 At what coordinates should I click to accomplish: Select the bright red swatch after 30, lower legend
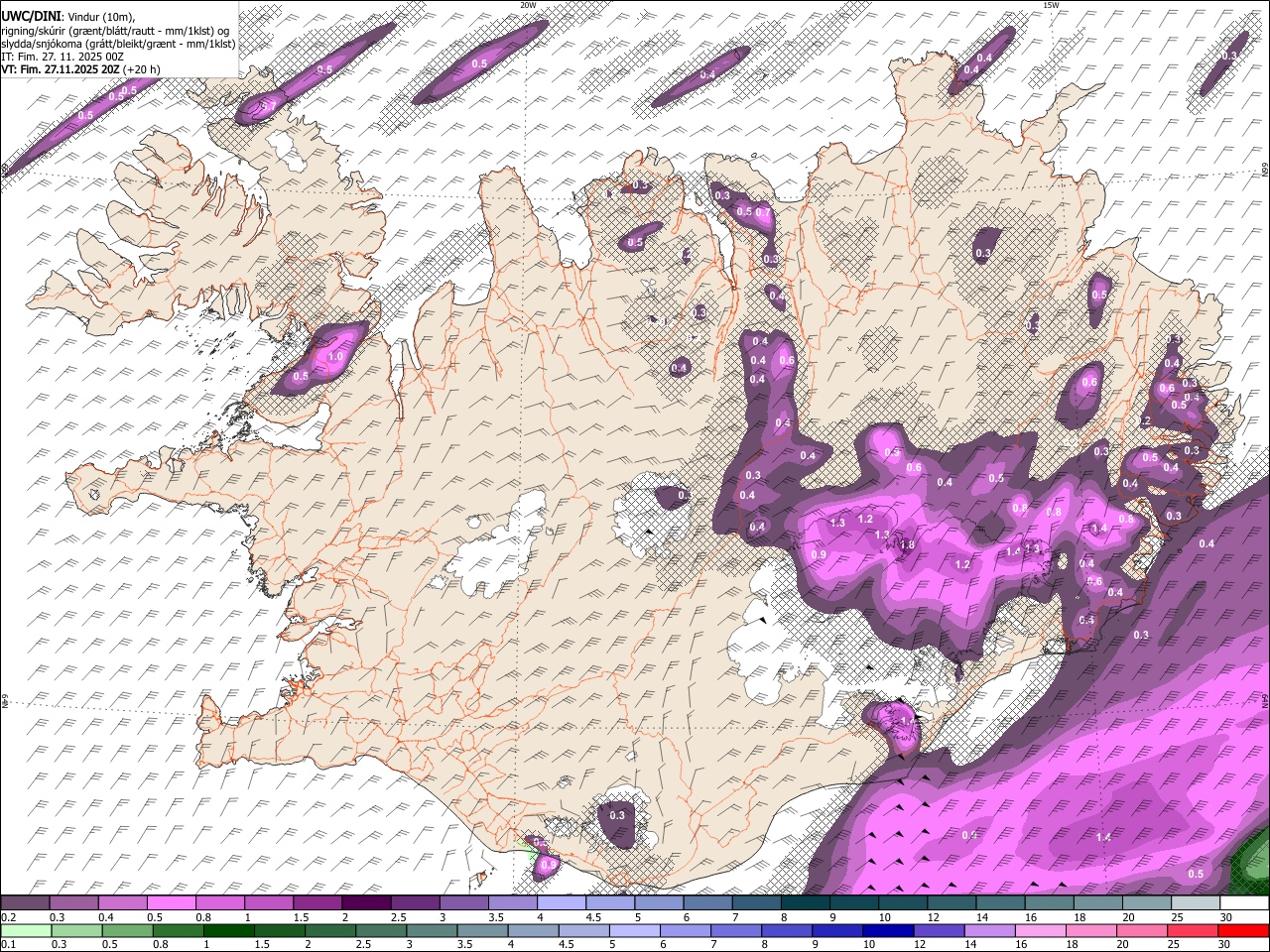tap(1245, 930)
